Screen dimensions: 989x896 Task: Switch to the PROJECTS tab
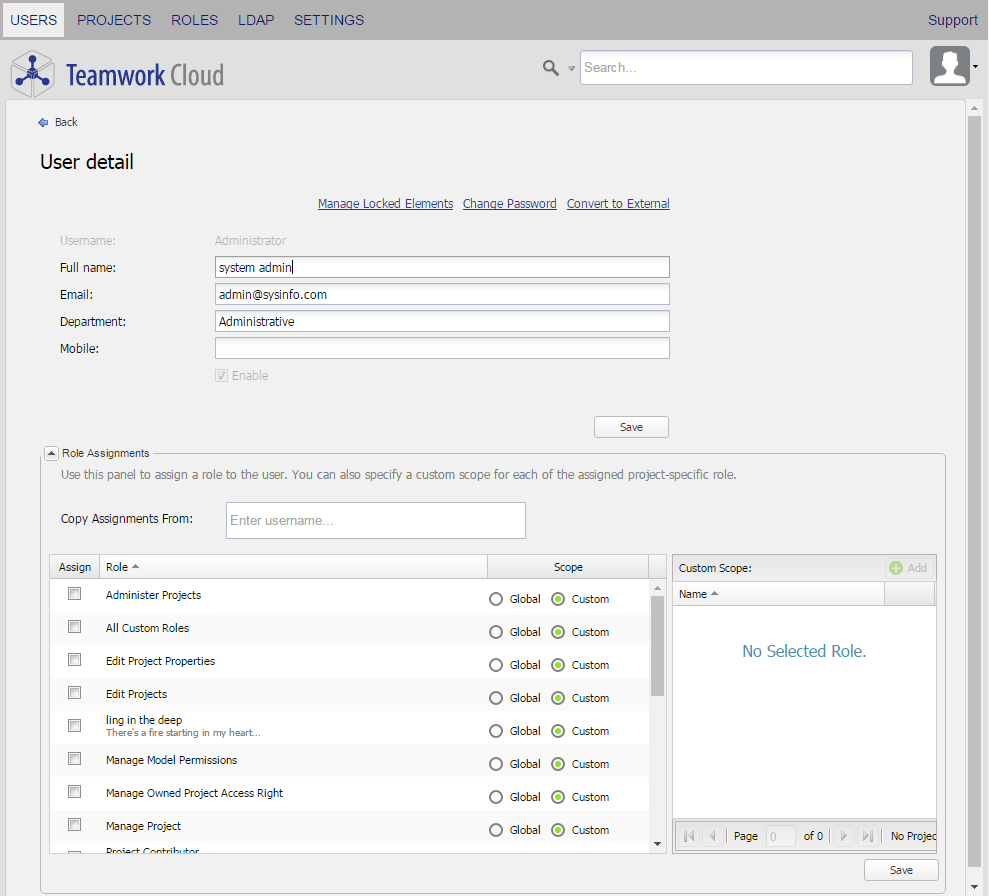114,20
